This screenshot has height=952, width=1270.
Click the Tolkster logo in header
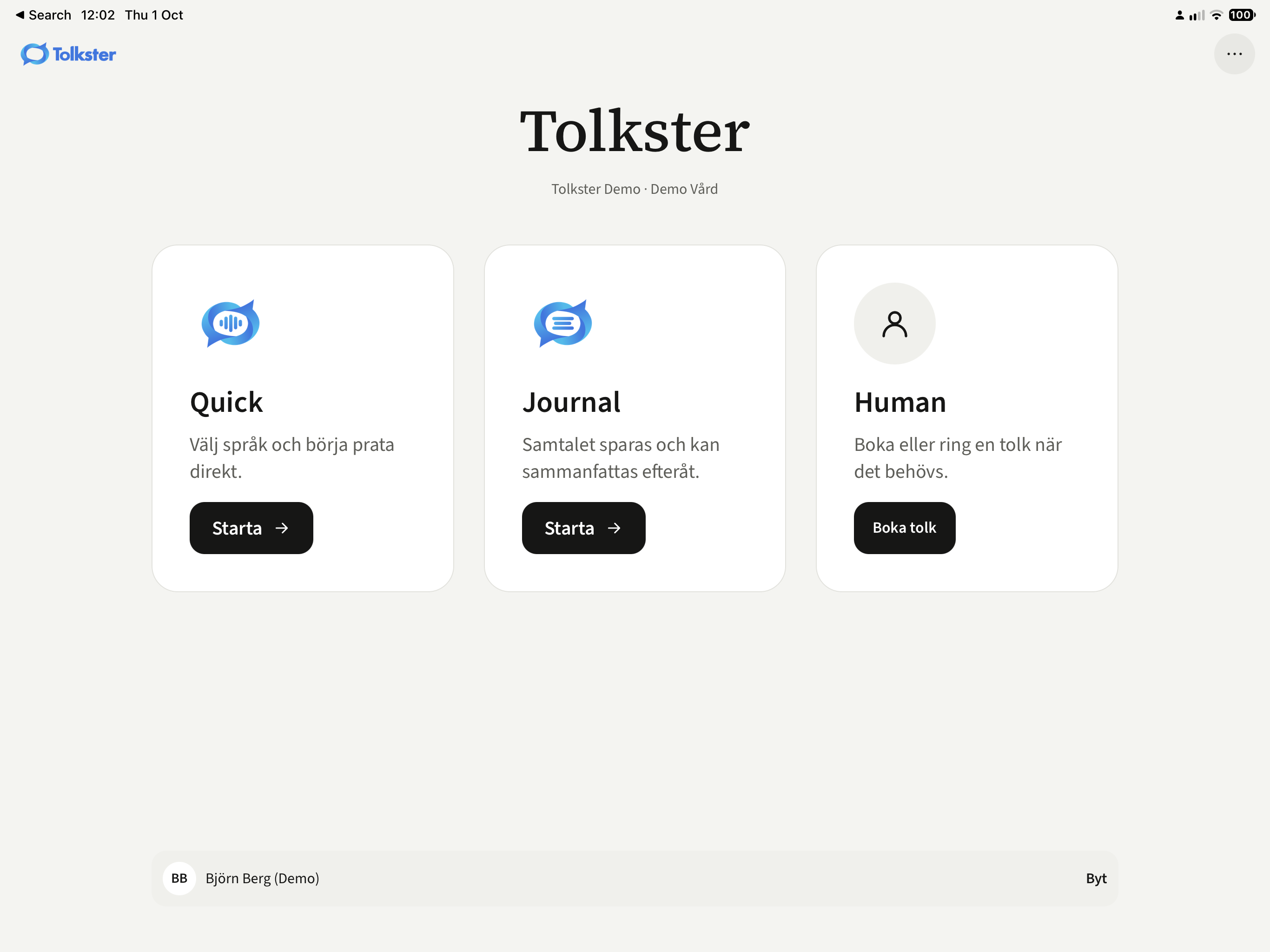coord(68,54)
